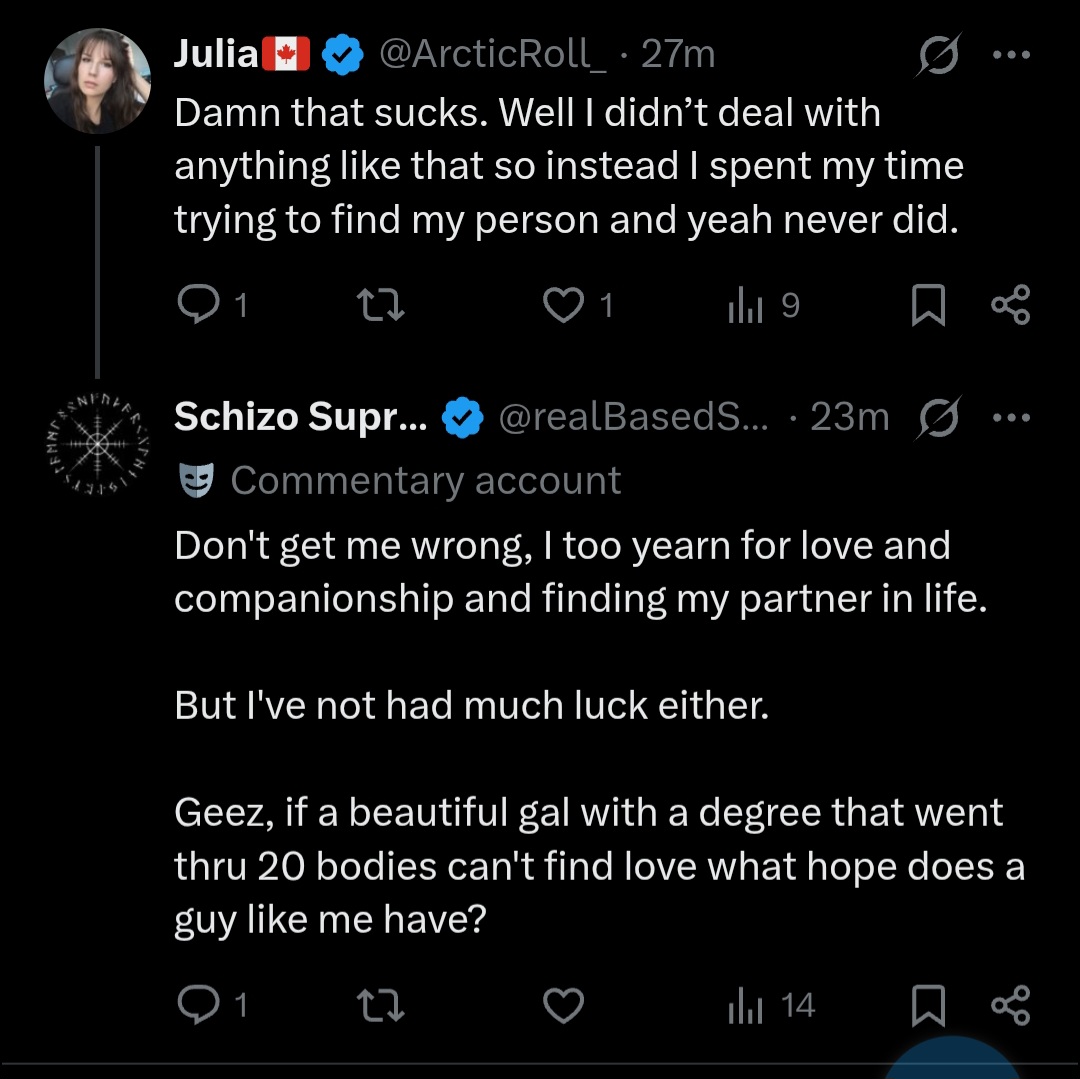The width and height of the screenshot is (1080, 1079).
Task: Share Julia's tweet
Action: point(1010,305)
